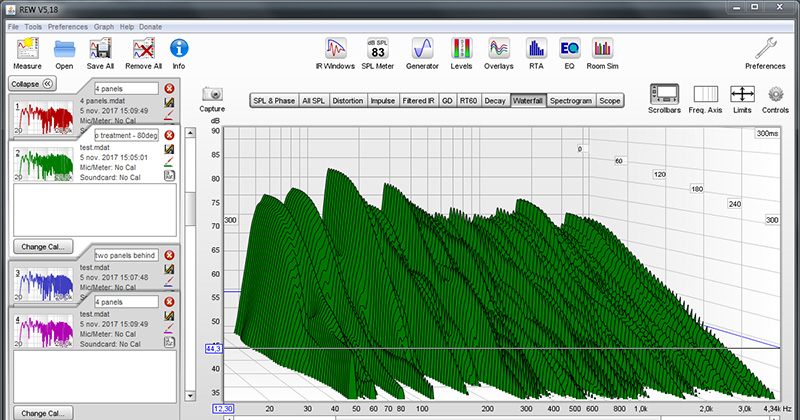The width and height of the screenshot is (800, 420).
Task: Open the Info window
Action: coord(179,48)
